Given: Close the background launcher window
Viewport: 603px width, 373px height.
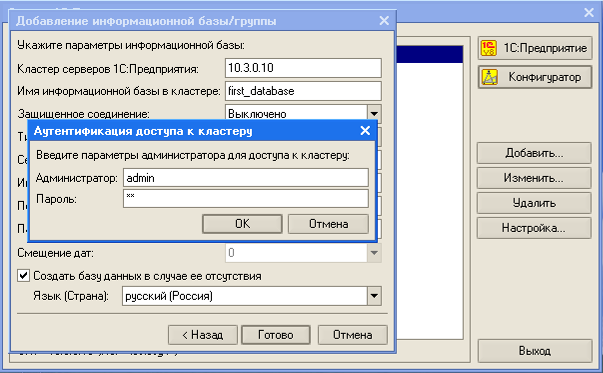Looking at the screenshot, I should pyautogui.click(x=589, y=13).
